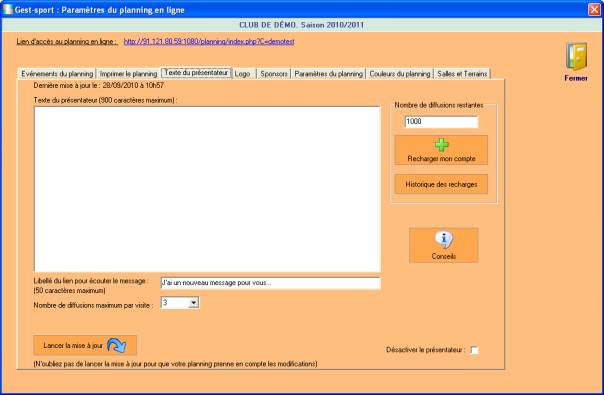This screenshot has width=604, height=395.
Task: Click Nombre de diffusions maximum par visite label
Action: point(93,305)
